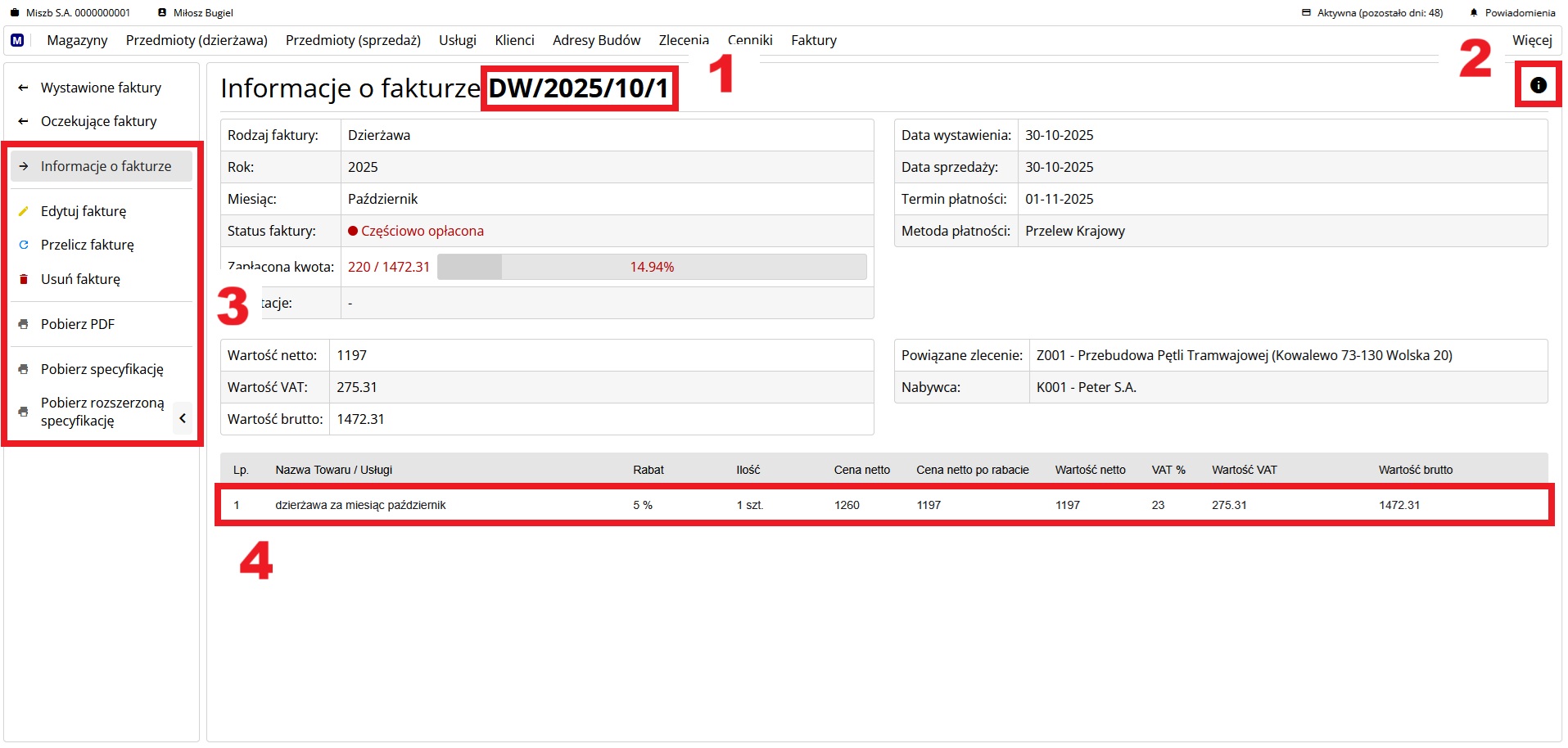Select the dzierżawa za miesiąc październik row
Screen dimensions: 1568x748
point(360,505)
